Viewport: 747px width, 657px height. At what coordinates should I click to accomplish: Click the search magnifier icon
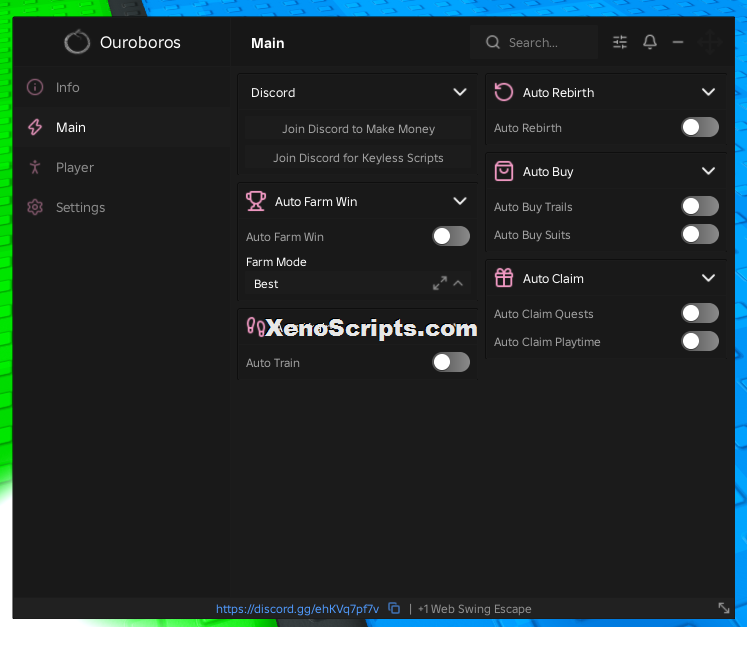click(x=493, y=42)
